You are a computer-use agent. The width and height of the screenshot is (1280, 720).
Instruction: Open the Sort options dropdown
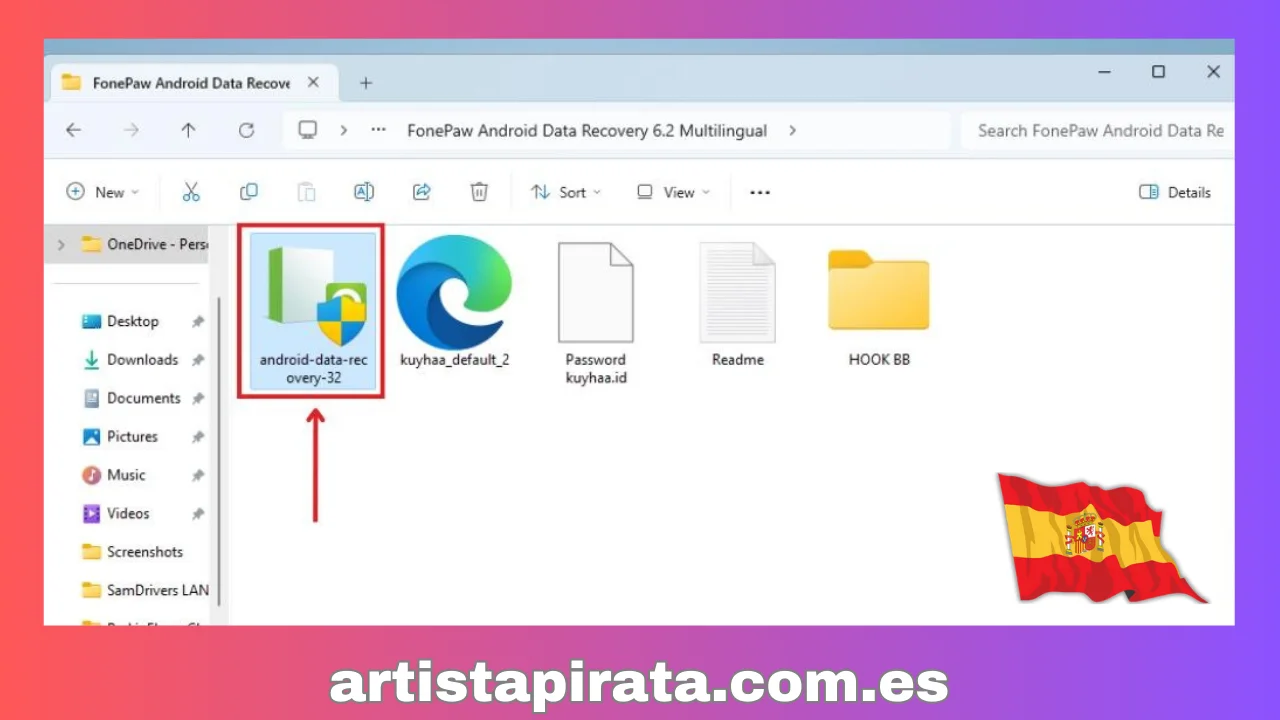(x=566, y=192)
